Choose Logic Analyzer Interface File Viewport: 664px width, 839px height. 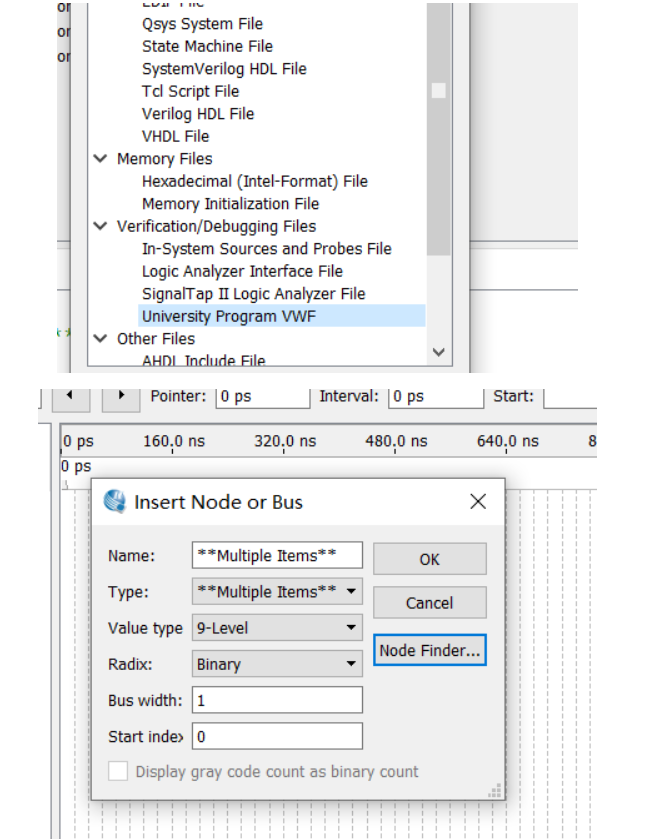point(242,271)
